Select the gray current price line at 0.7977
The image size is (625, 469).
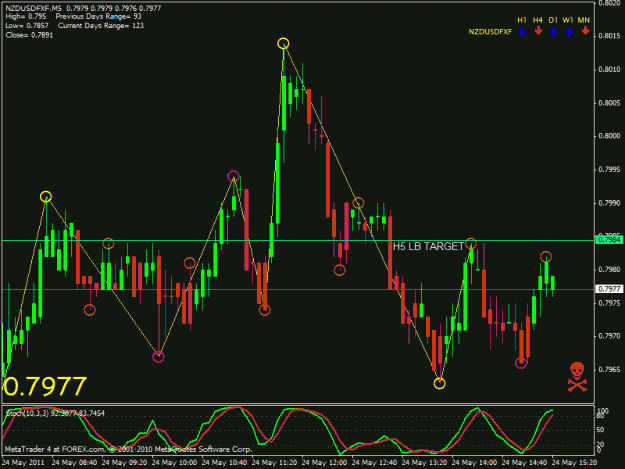[x=298, y=289]
